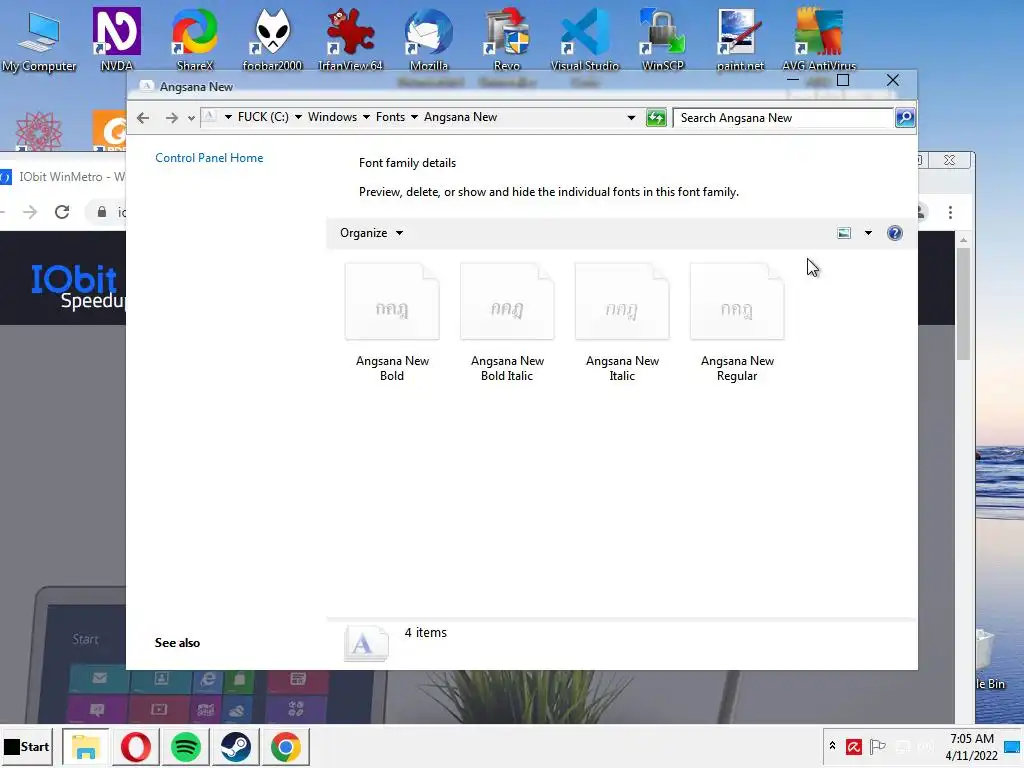Go forward in the Fonts window
1024x768 pixels.
(171, 118)
